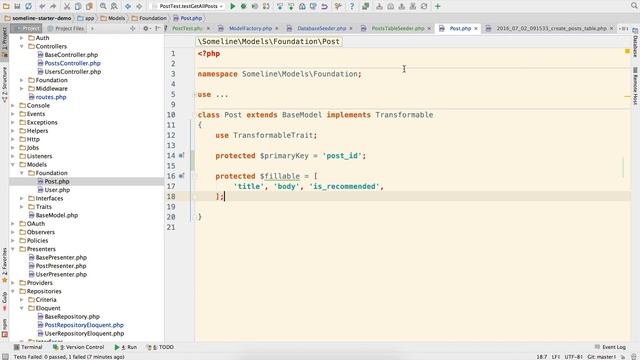Click the green plus icon in toolbar

point(438,6)
